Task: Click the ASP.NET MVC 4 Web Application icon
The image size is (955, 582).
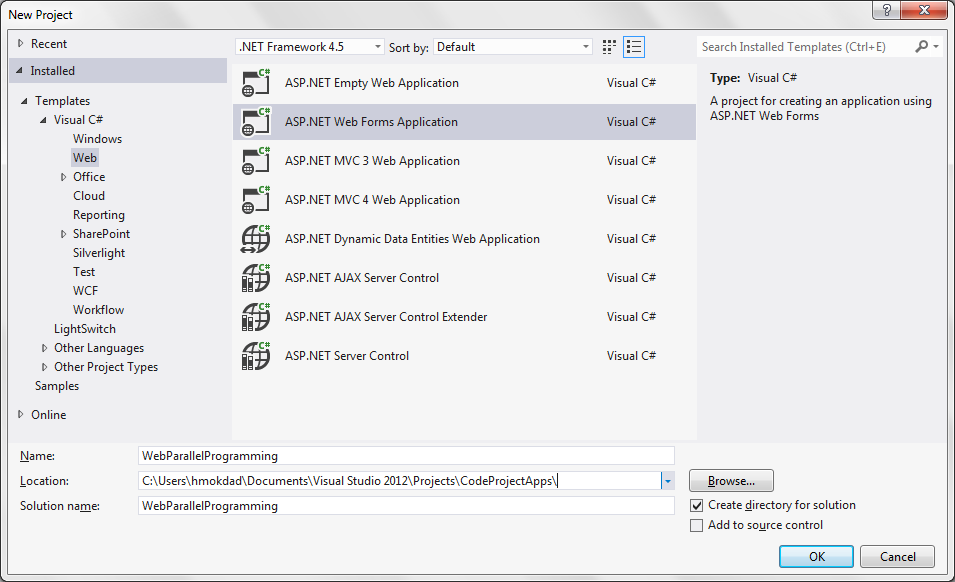Action: pos(256,200)
